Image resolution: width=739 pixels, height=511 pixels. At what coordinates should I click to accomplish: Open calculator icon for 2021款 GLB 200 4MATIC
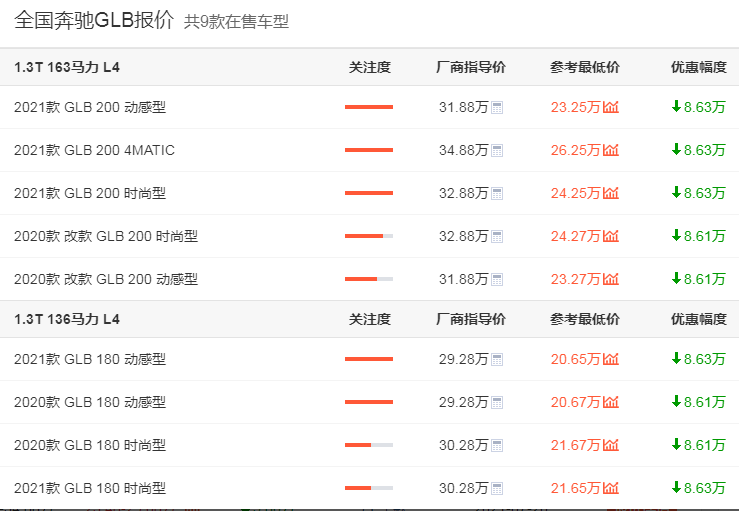497,151
